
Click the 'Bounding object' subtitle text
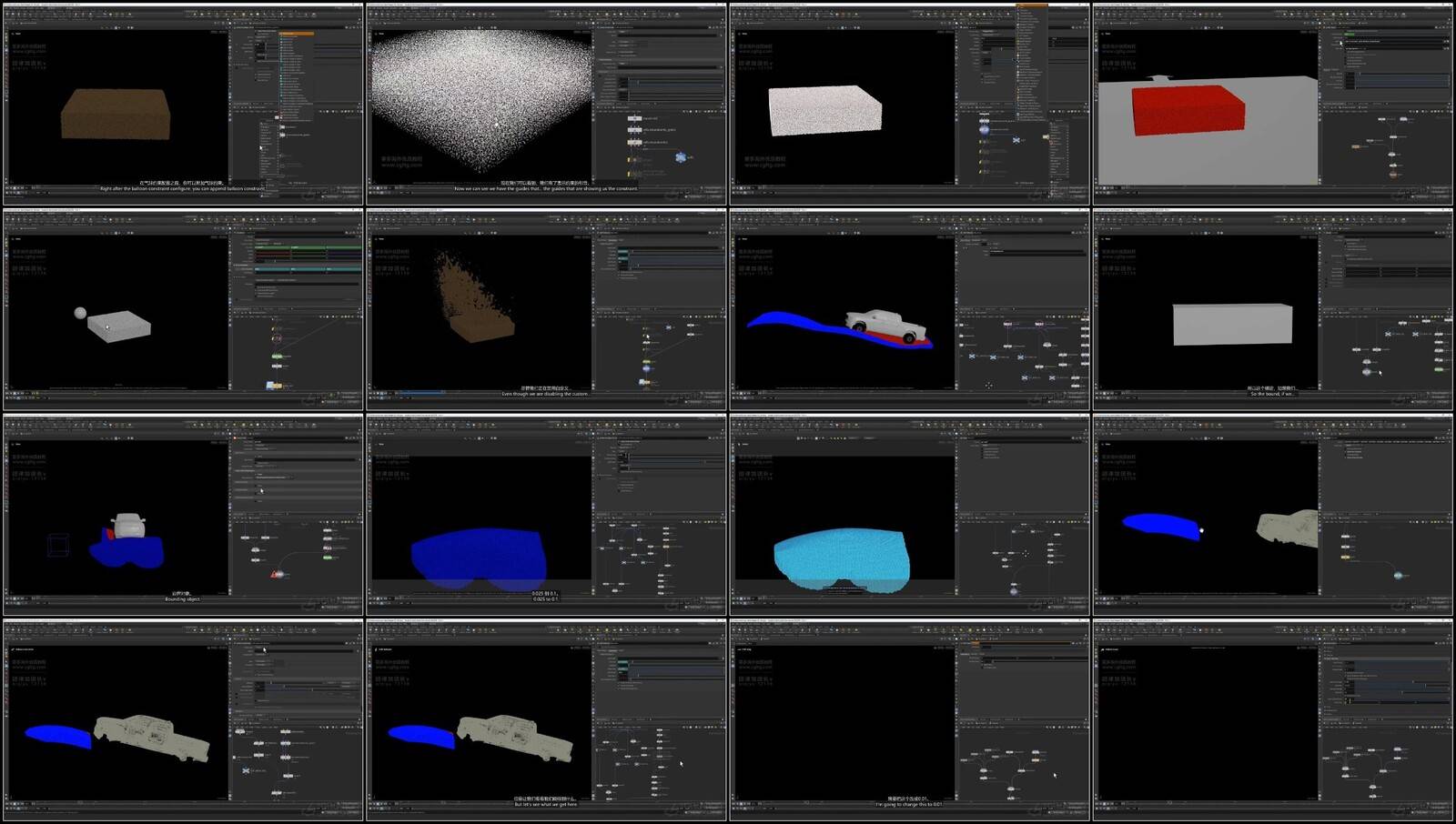click(x=182, y=599)
